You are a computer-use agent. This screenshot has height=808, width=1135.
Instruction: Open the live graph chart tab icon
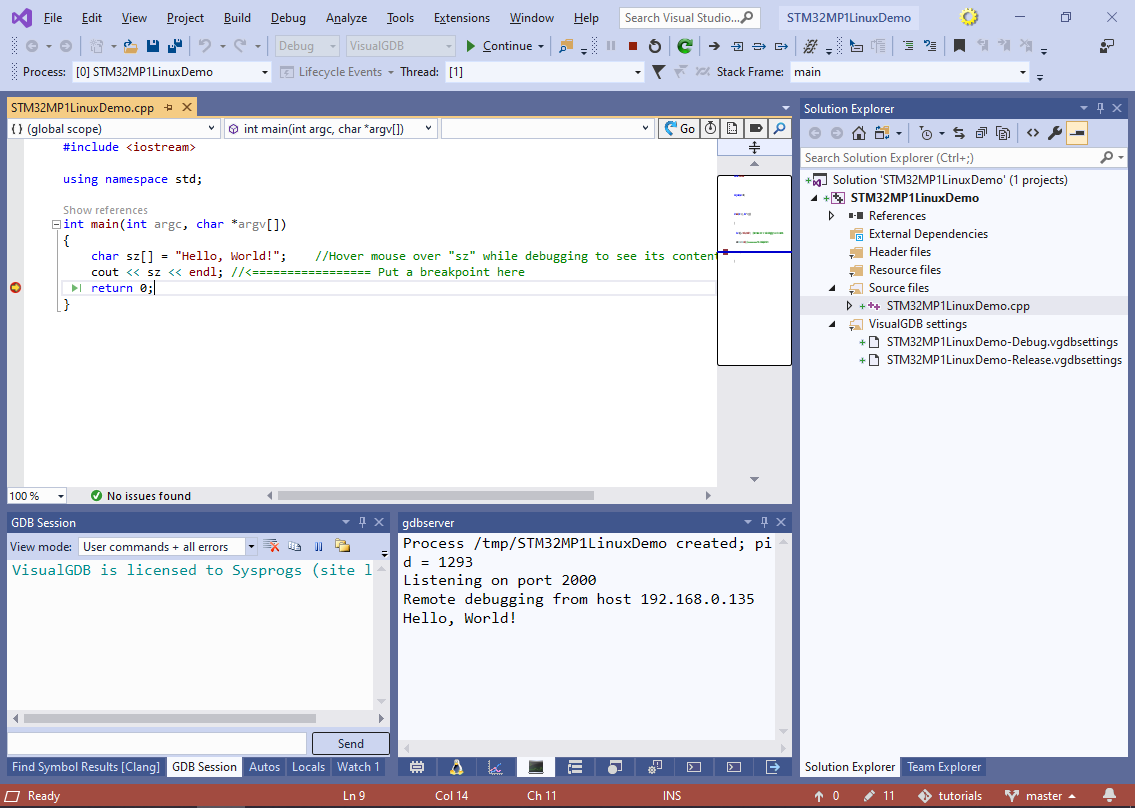[x=496, y=767]
